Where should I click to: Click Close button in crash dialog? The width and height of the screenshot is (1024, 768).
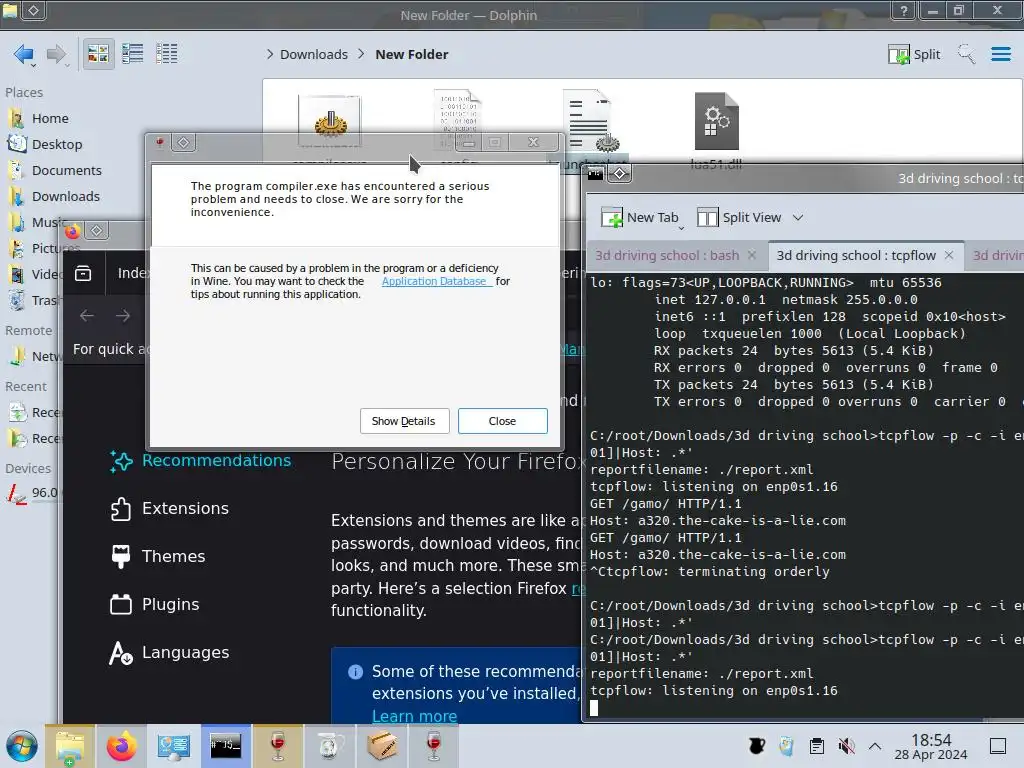tap(502, 421)
